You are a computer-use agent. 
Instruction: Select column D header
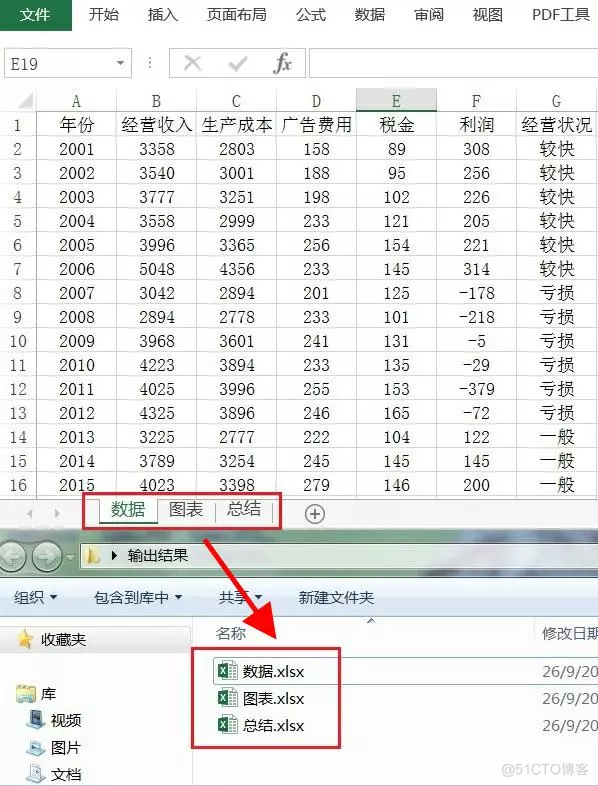point(316,101)
